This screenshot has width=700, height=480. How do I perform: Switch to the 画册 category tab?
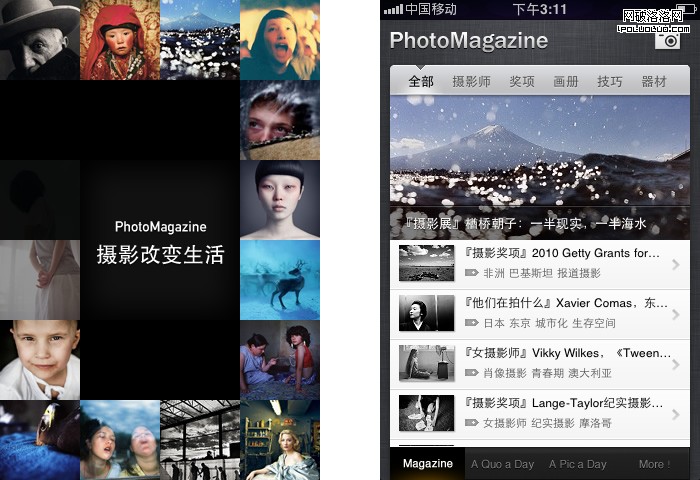point(566,82)
